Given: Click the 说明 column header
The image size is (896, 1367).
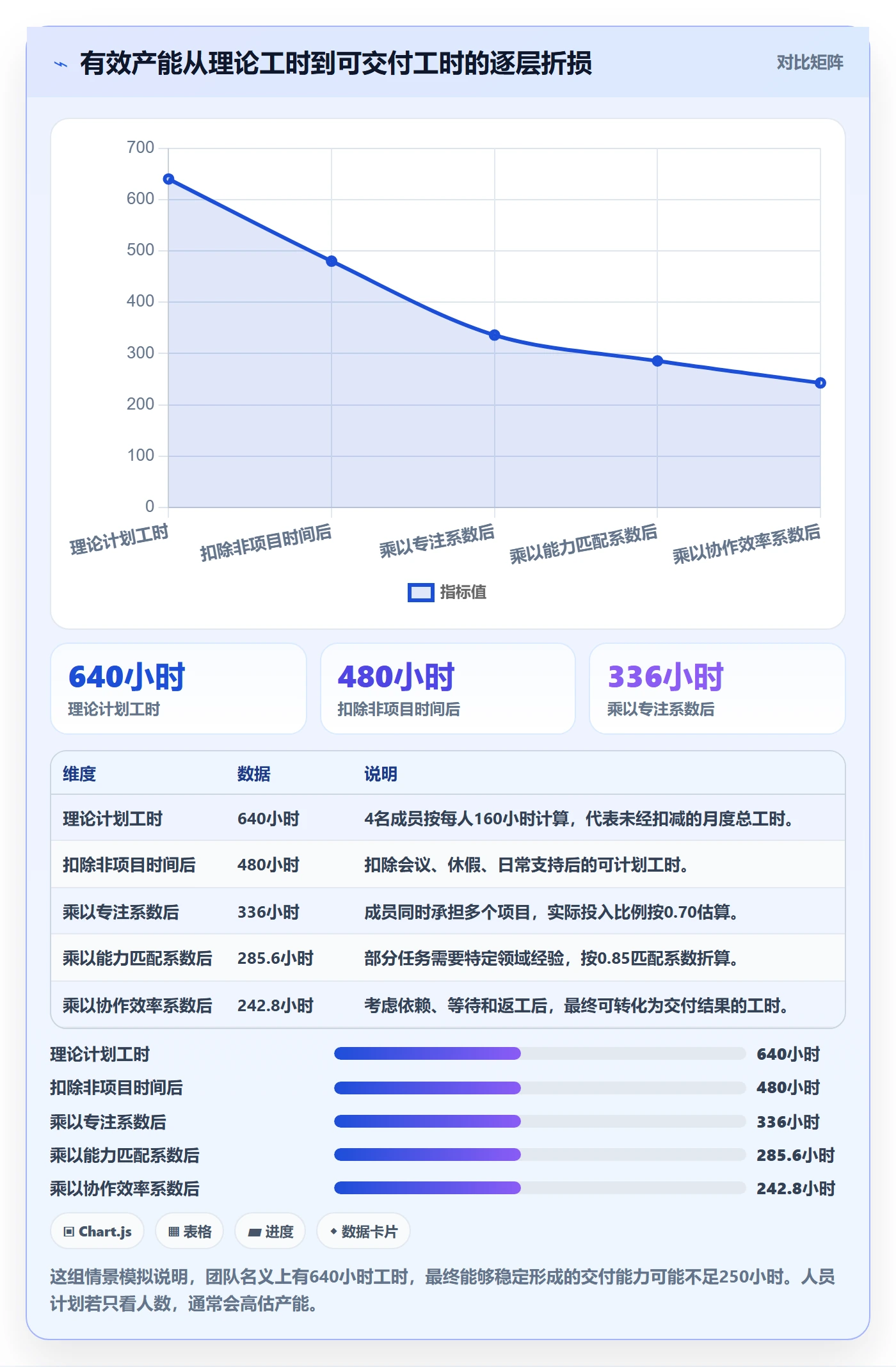Looking at the screenshot, I should [381, 774].
